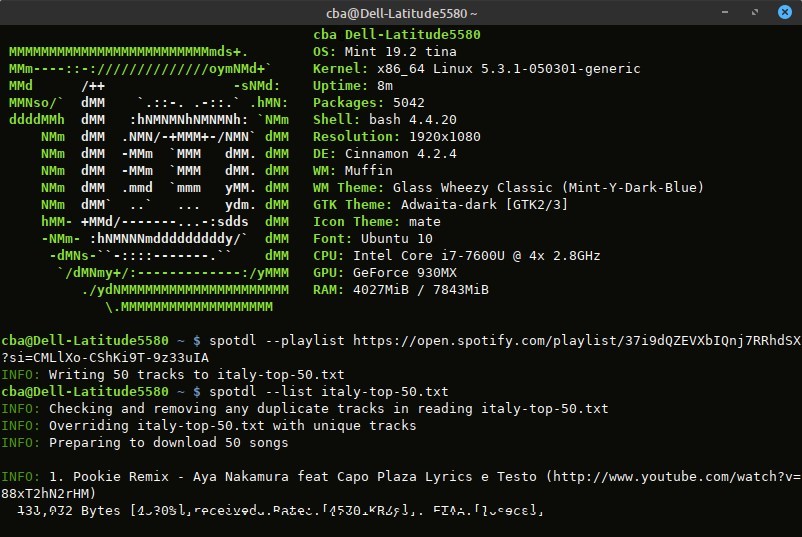Click the GTK Theme Adwaita-dark line
Image resolution: width=802 pixels, height=537 pixels.
[x=456, y=205]
